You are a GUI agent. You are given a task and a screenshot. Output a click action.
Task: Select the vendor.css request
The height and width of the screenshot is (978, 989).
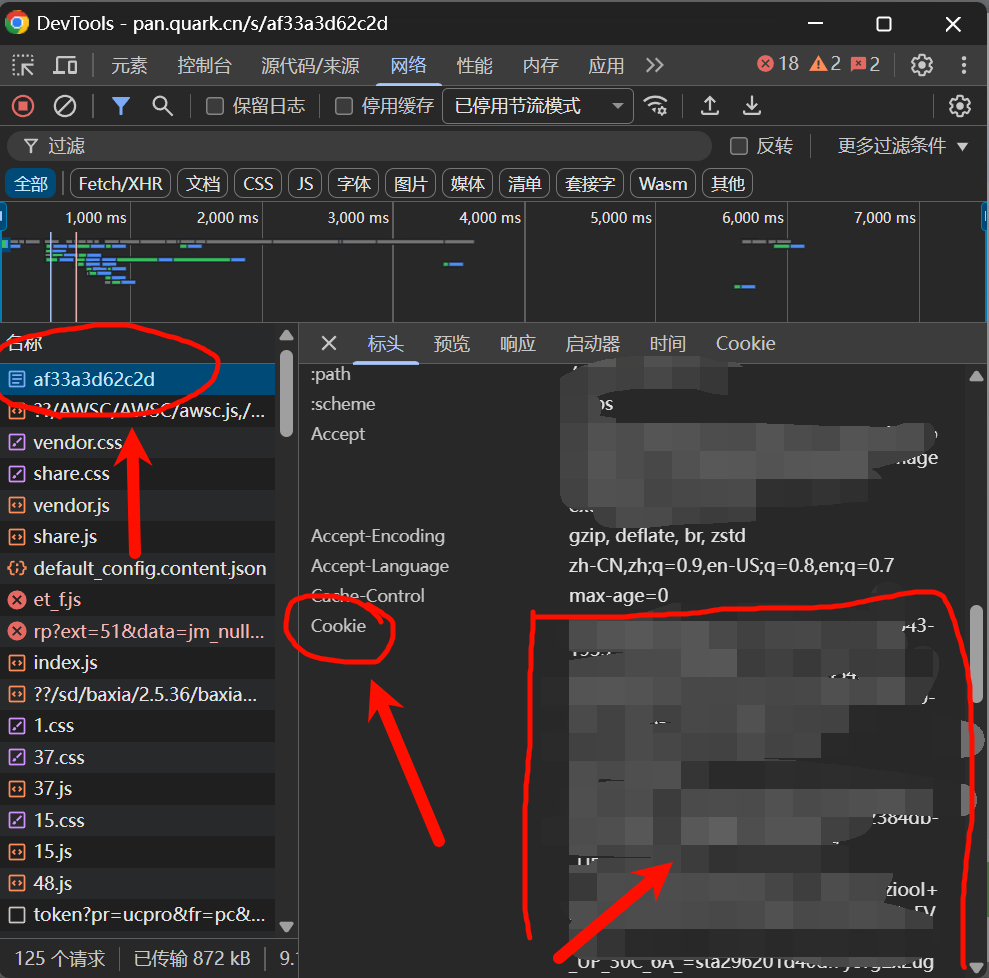[x=138, y=442]
